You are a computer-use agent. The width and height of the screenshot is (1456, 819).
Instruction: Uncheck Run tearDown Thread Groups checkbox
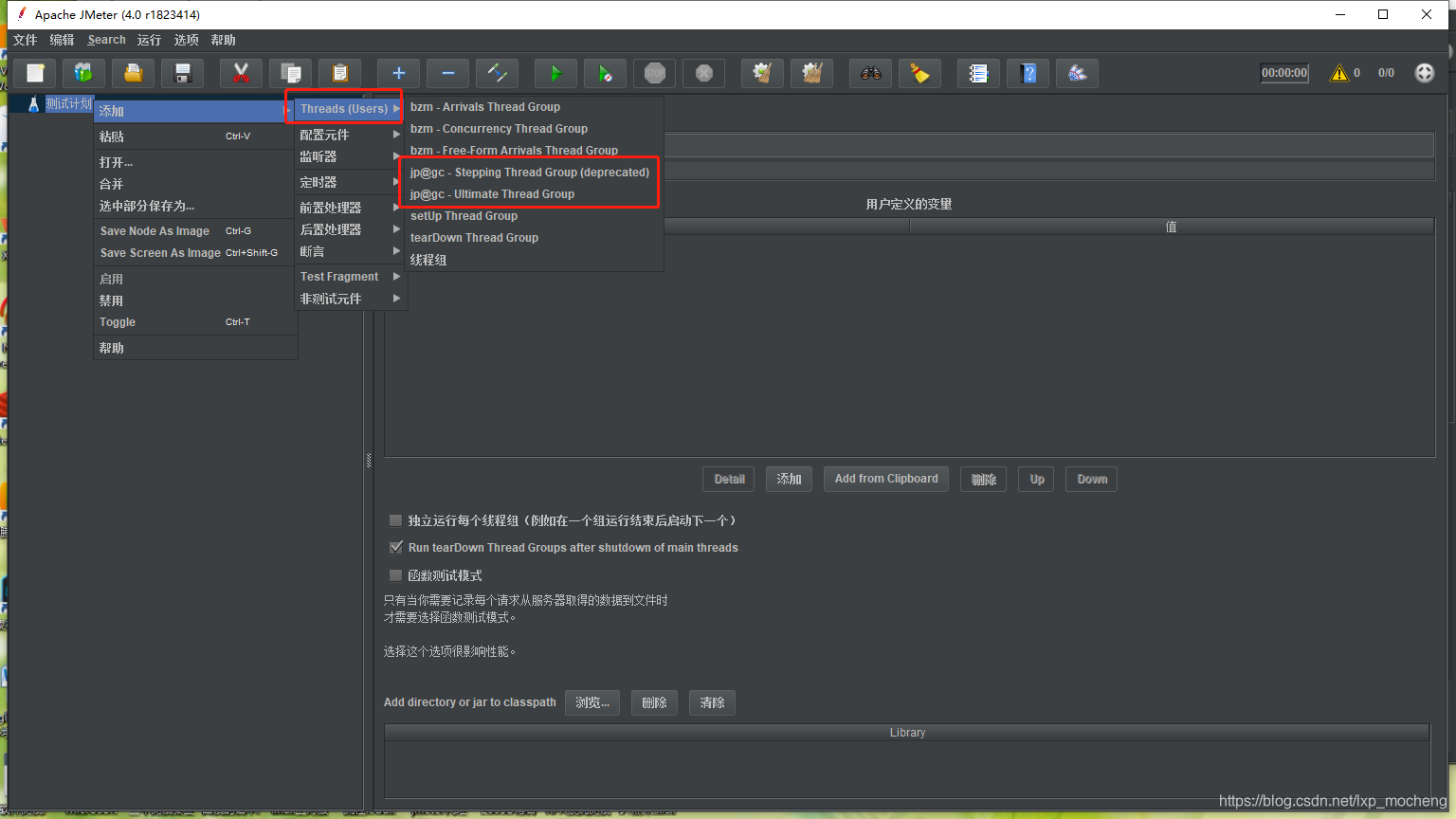[x=396, y=548]
